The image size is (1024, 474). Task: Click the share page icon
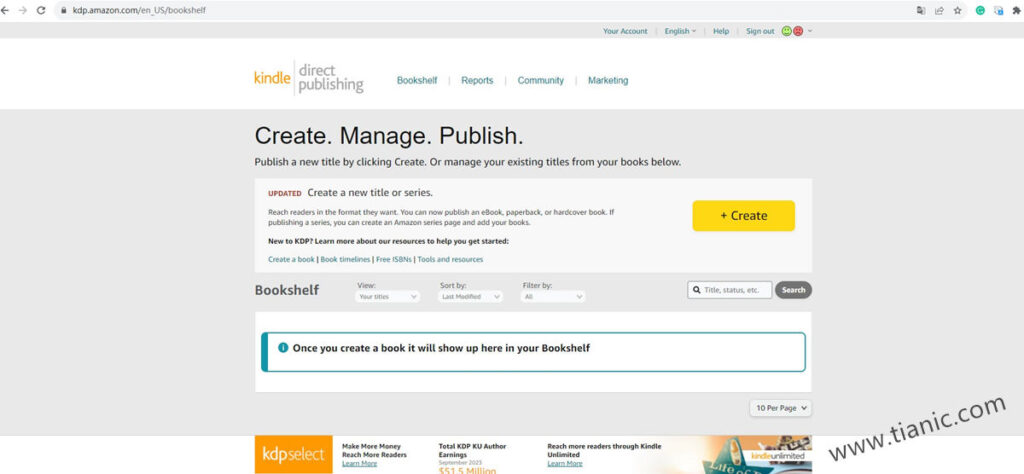point(939,10)
